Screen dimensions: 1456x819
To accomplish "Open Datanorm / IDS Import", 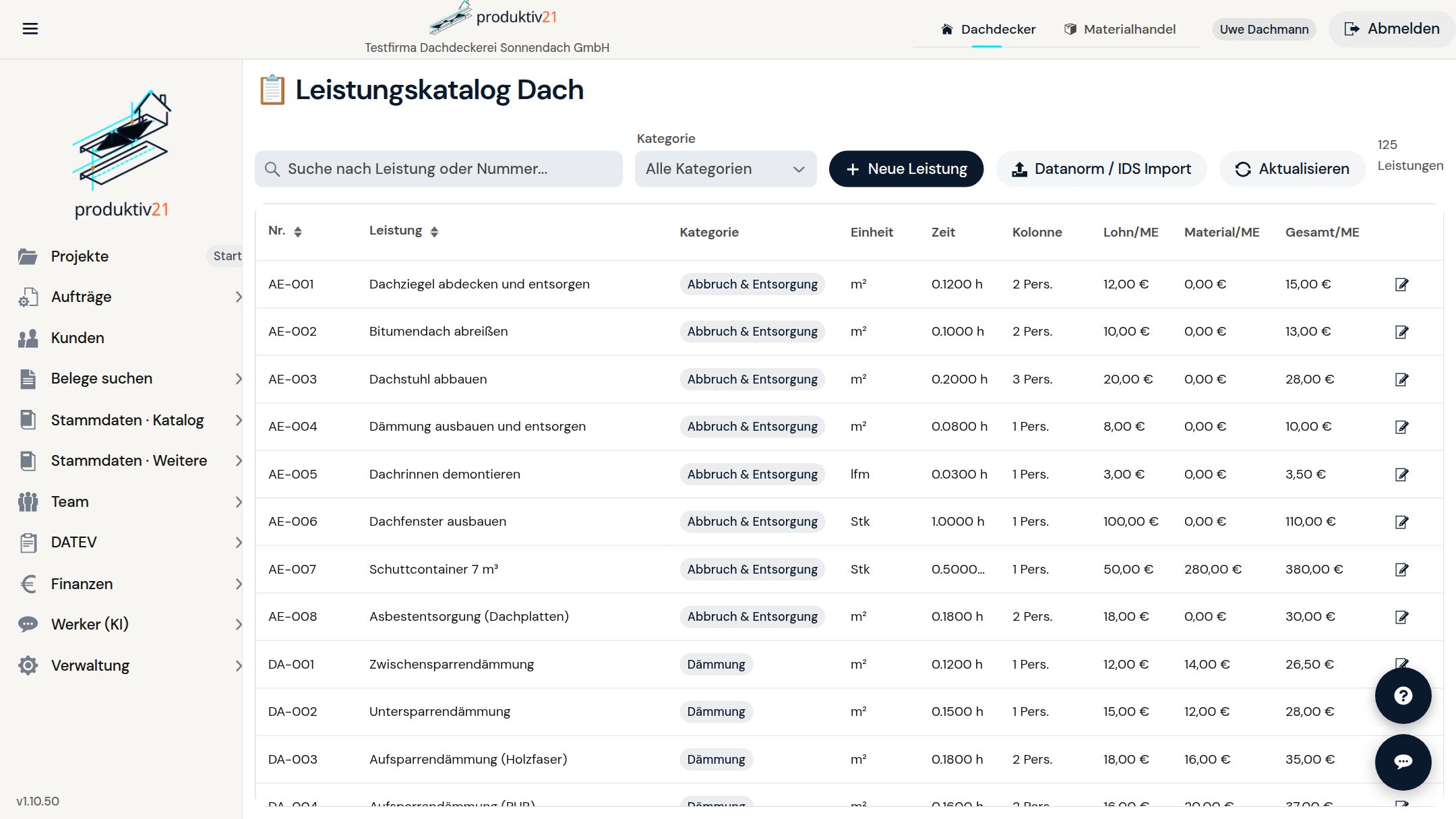I will [x=1101, y=169].
